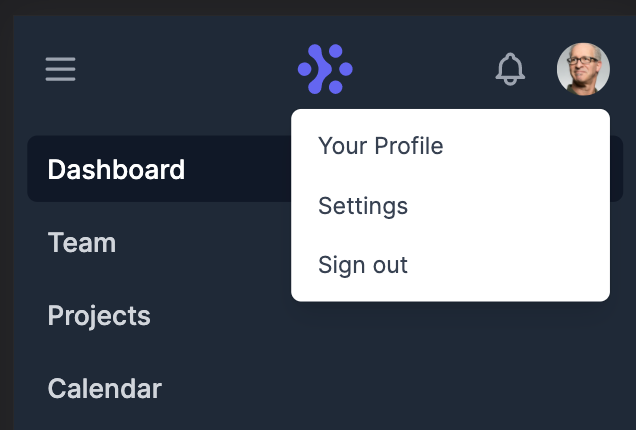Collapse the mobile navigation with three-line icon
Screen dimensions: 636x430
point(60,69)
